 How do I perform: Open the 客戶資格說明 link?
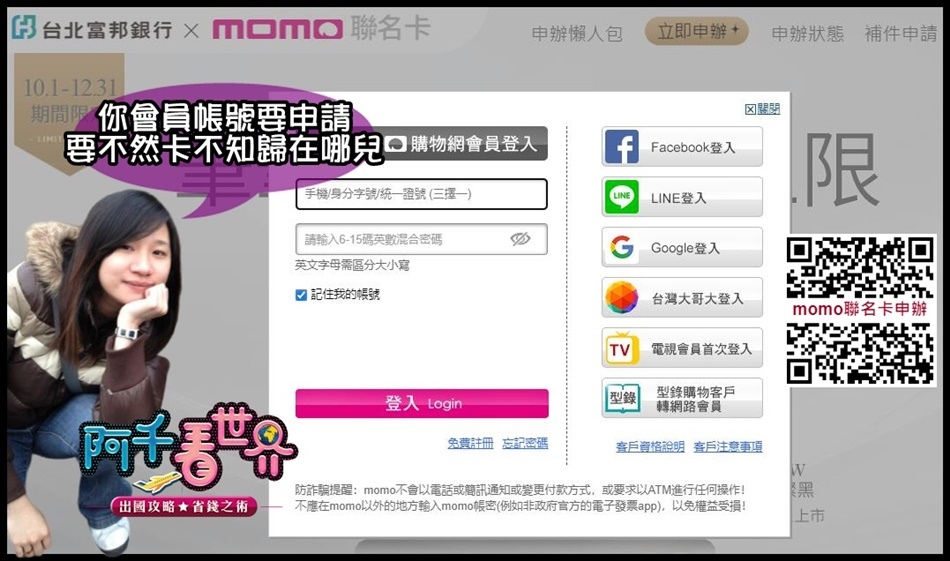pyautogui.click(x=650, y=446)
